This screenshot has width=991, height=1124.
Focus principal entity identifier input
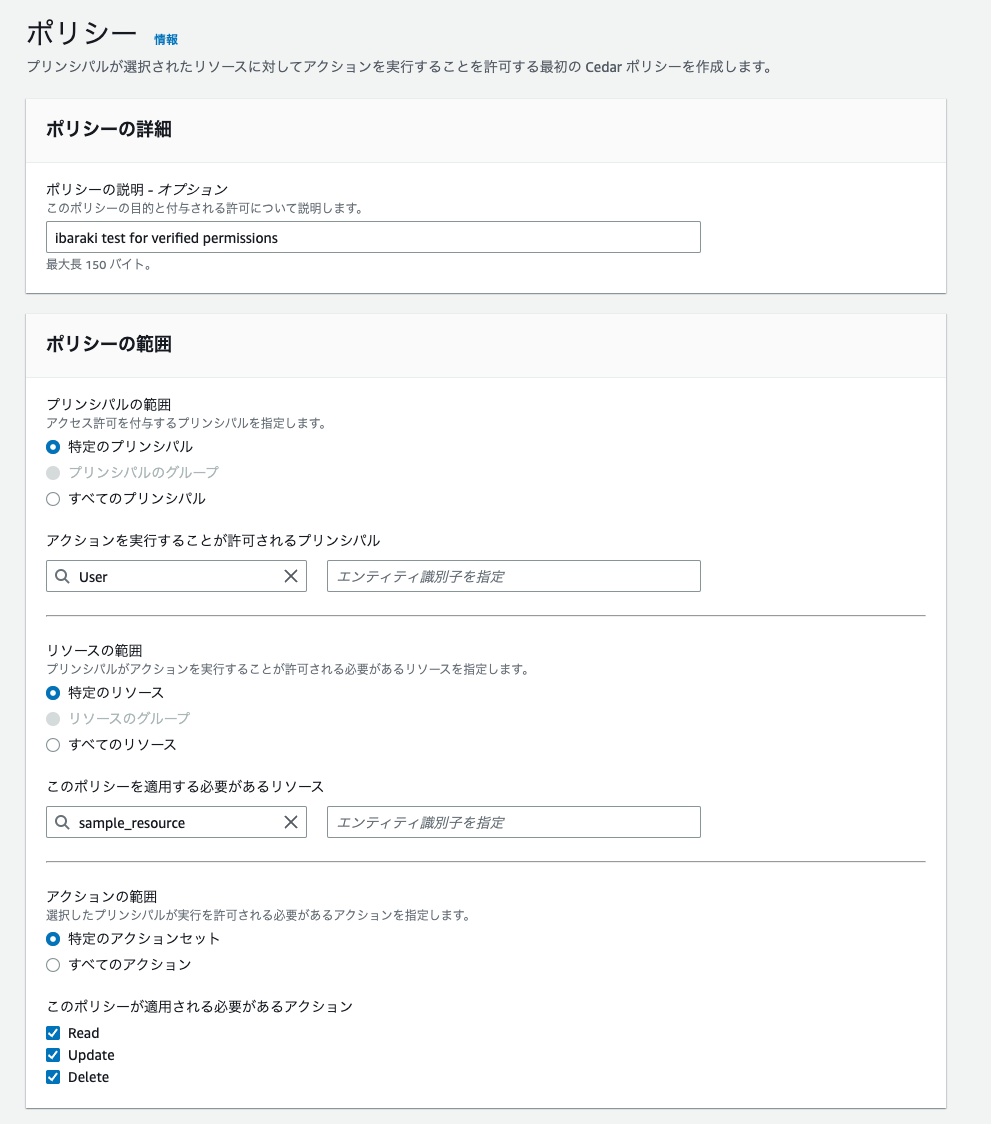click(513, 576)
